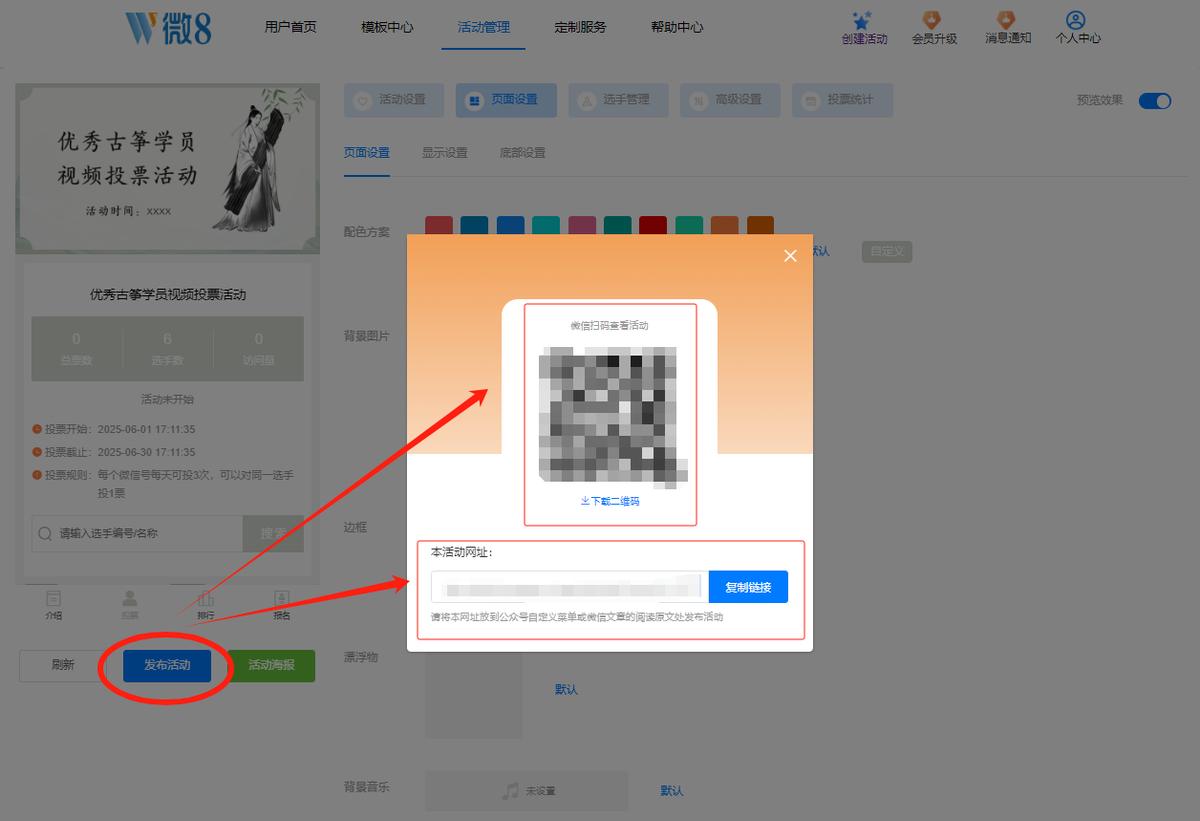Viewport: 1200px width, 821px height.
Task: Switch to the 底部设置 sub-tab
Action: tap(522, 153)
